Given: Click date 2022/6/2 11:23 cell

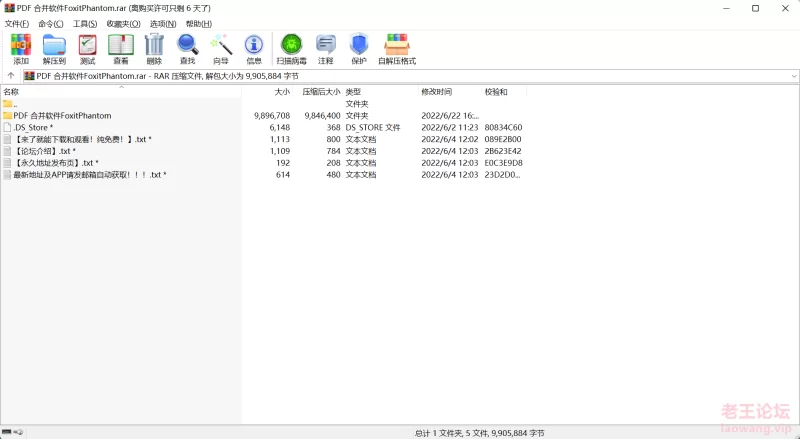Looking at the screenshot, I should tap(449, 127).
